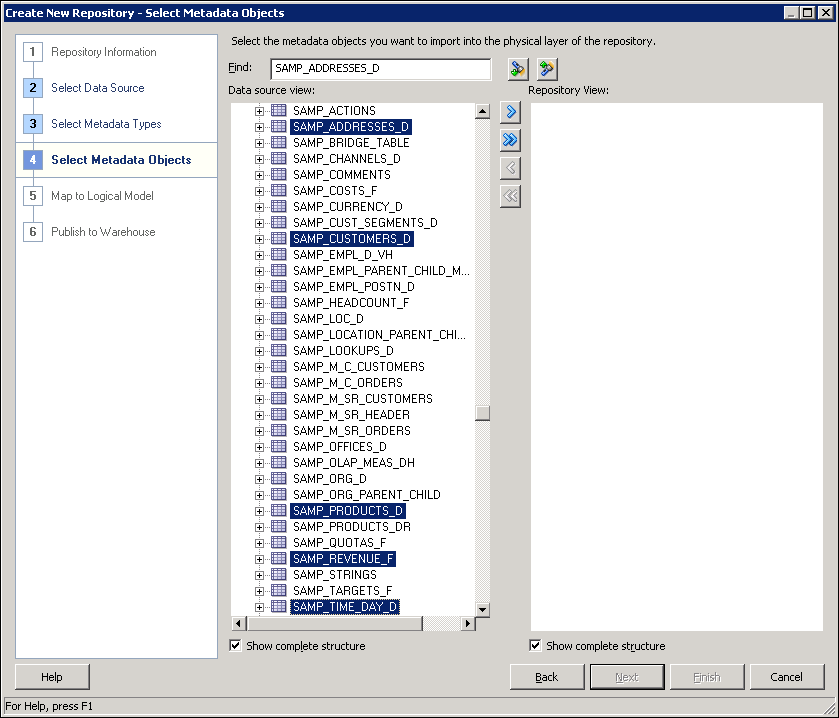Click the Help button
This screenshot has height=718, width=839.
pyautogui.click(x=51, y=677)
